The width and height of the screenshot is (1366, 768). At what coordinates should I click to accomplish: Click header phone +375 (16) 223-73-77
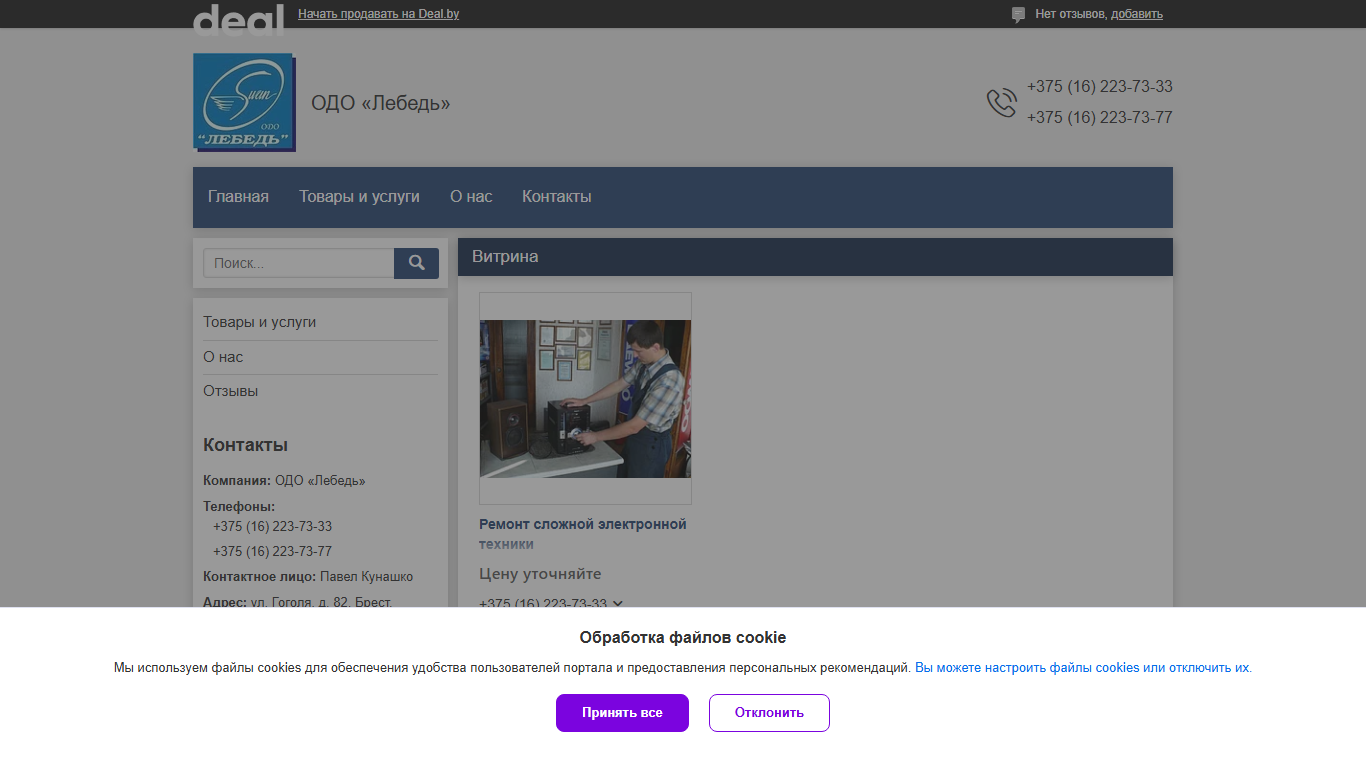[x=1099, y=118]
